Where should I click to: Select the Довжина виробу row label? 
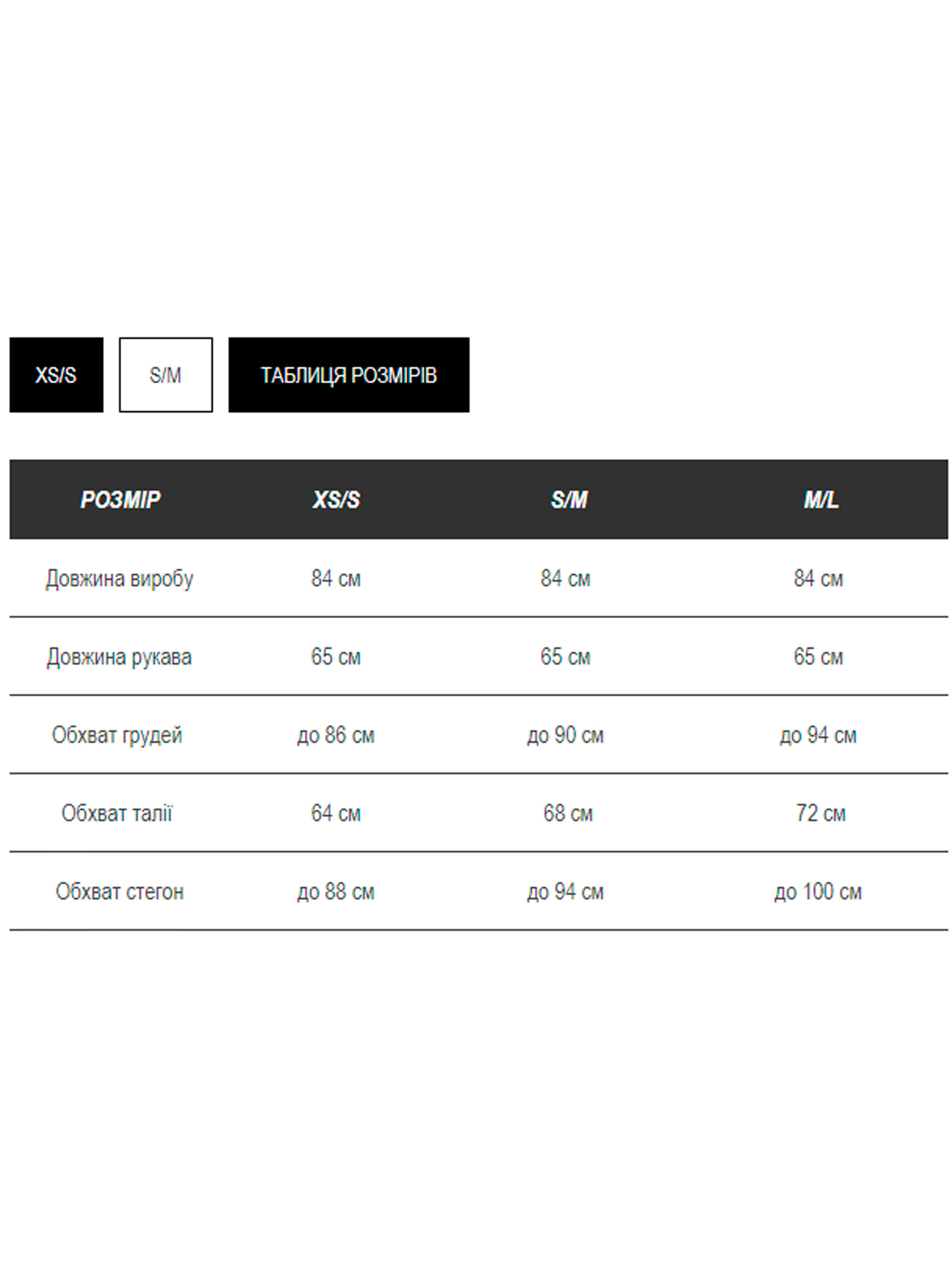(119, 579)
